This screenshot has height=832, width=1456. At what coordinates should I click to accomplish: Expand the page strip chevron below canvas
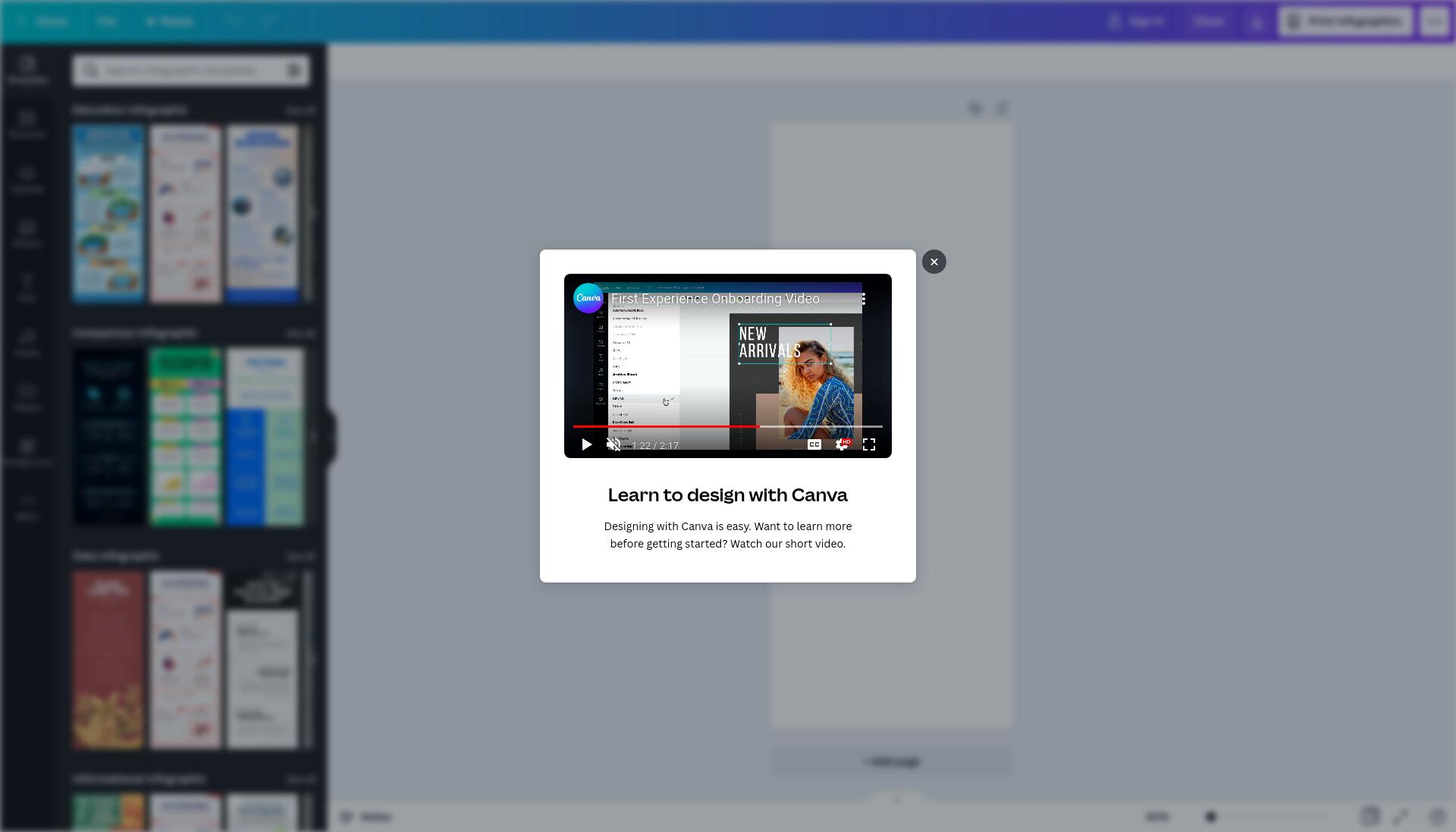(898, 801)
